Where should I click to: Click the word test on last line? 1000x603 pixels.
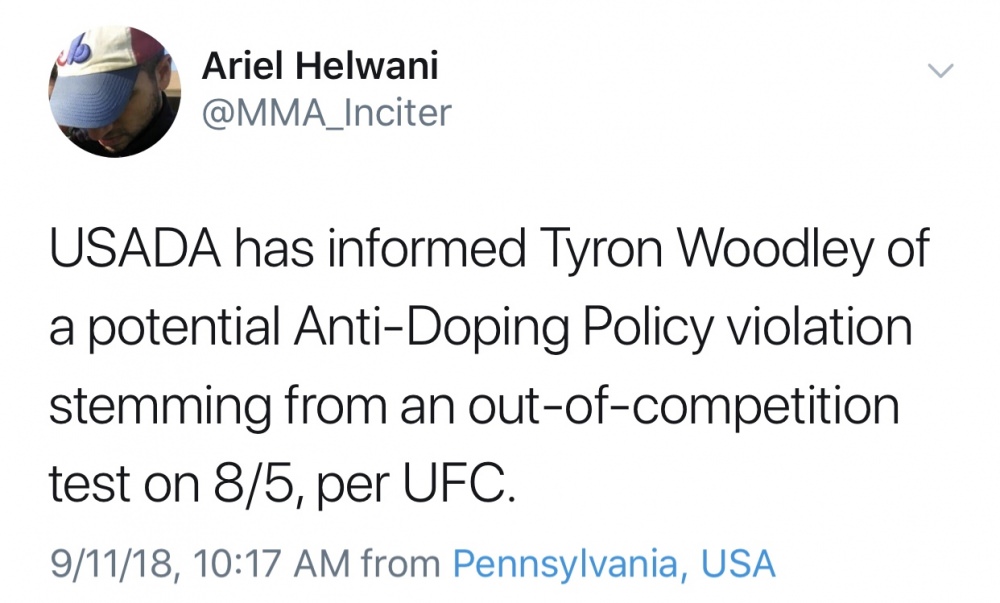point(90,485)
